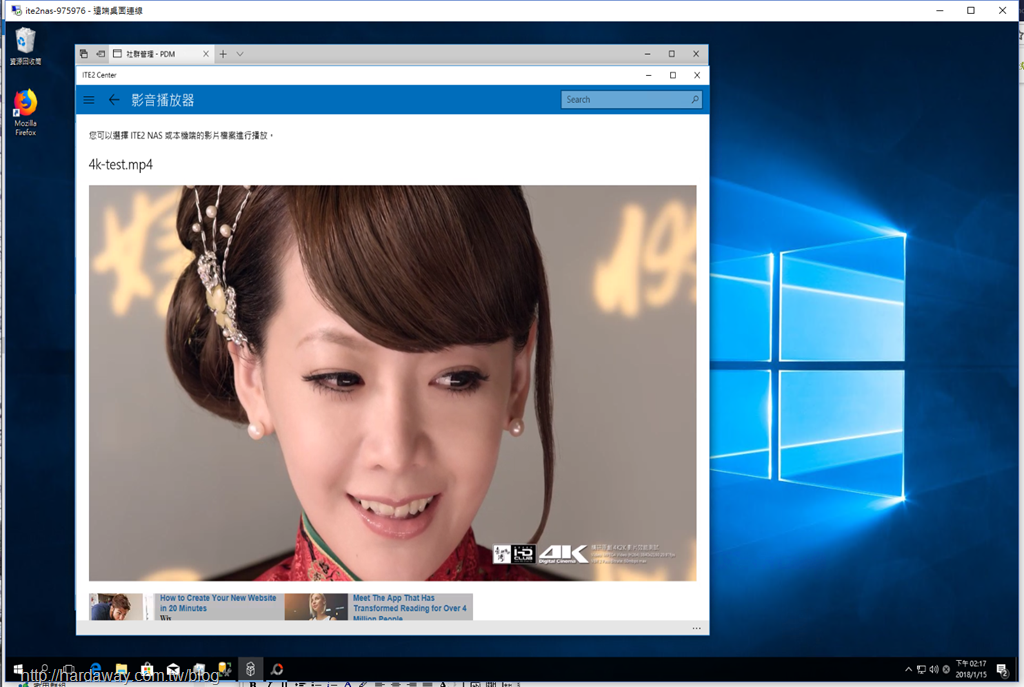Click the red circular app taskbar icon

(x=277, y=669)
